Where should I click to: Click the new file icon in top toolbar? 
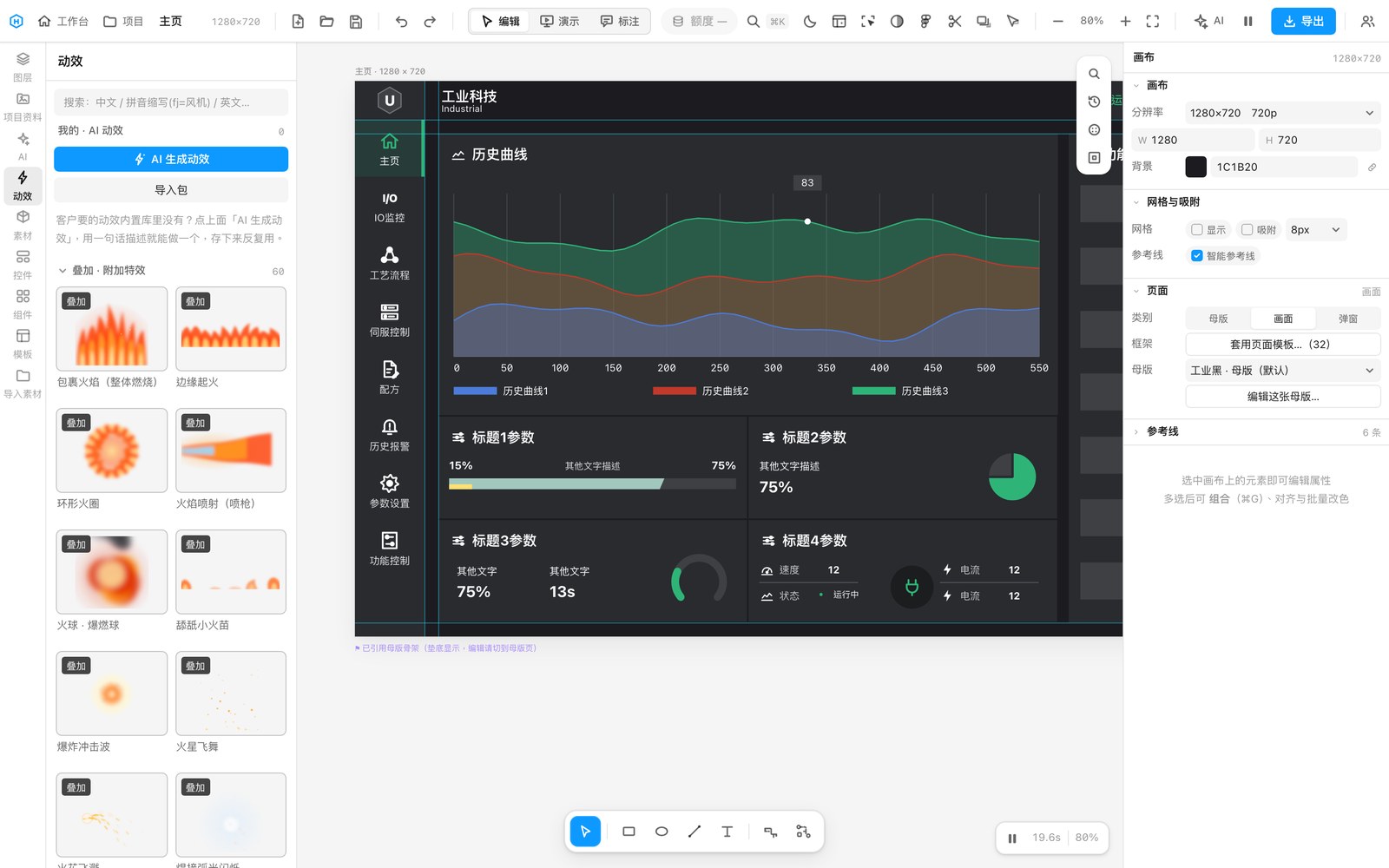click(298, 21)
